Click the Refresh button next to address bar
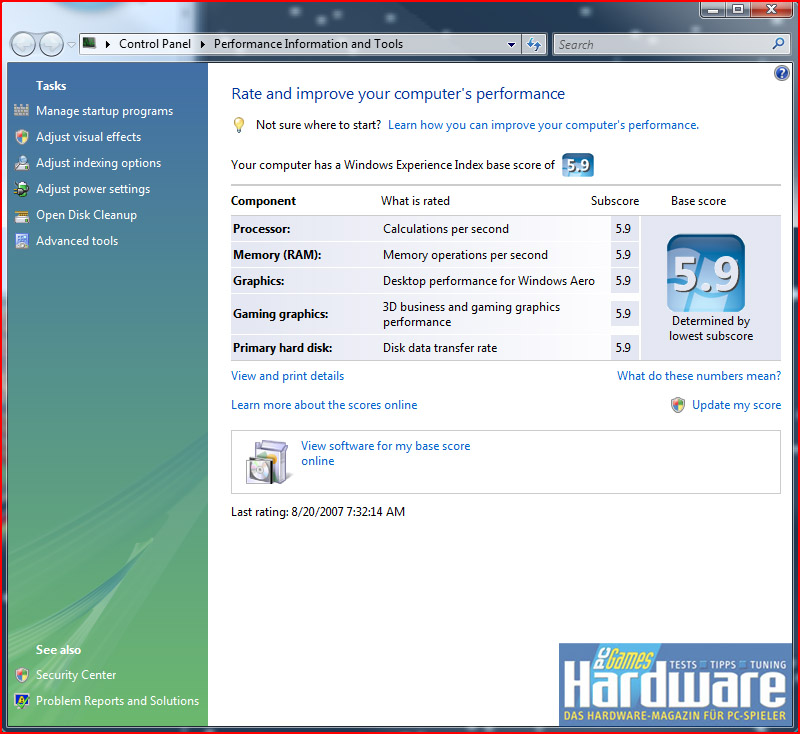 tap(534, 44)
